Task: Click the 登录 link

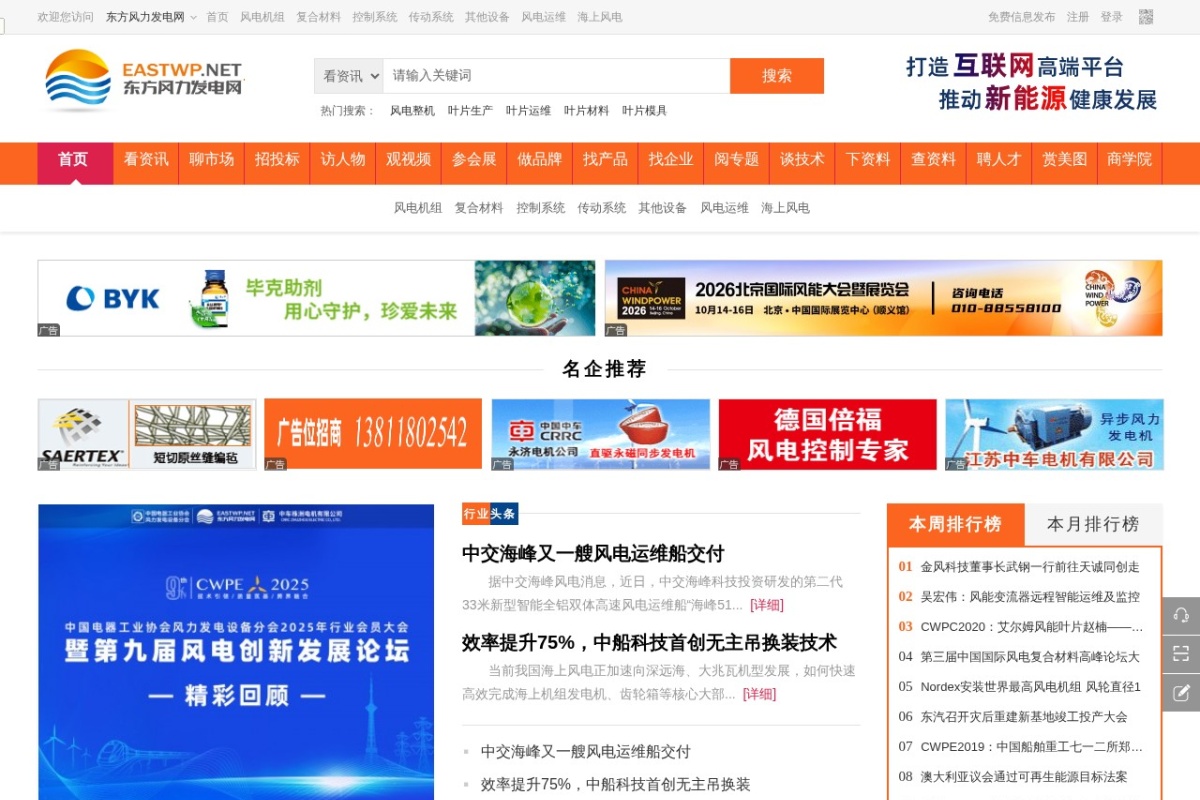Action: click(1111, 17)
